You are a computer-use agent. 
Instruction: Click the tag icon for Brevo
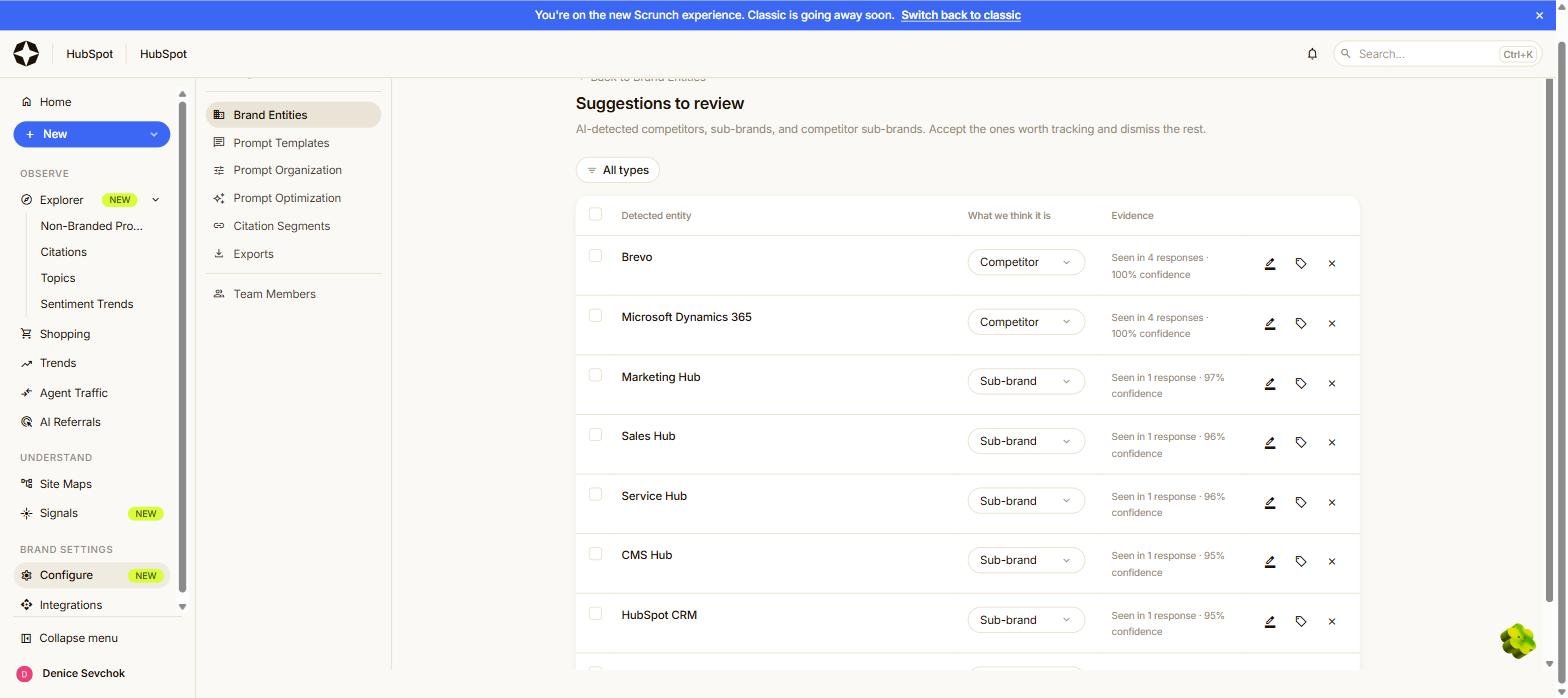tap(1301, 264)
